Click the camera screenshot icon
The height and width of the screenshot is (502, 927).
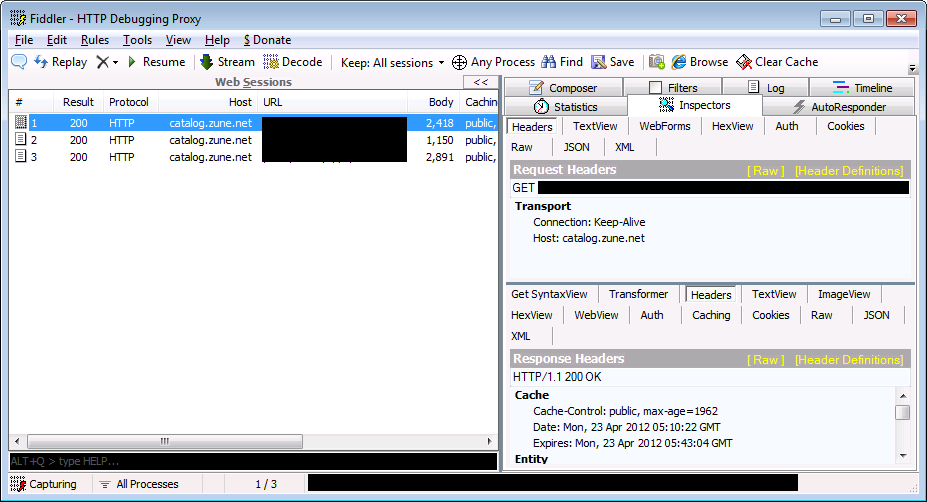coord(656,61)
